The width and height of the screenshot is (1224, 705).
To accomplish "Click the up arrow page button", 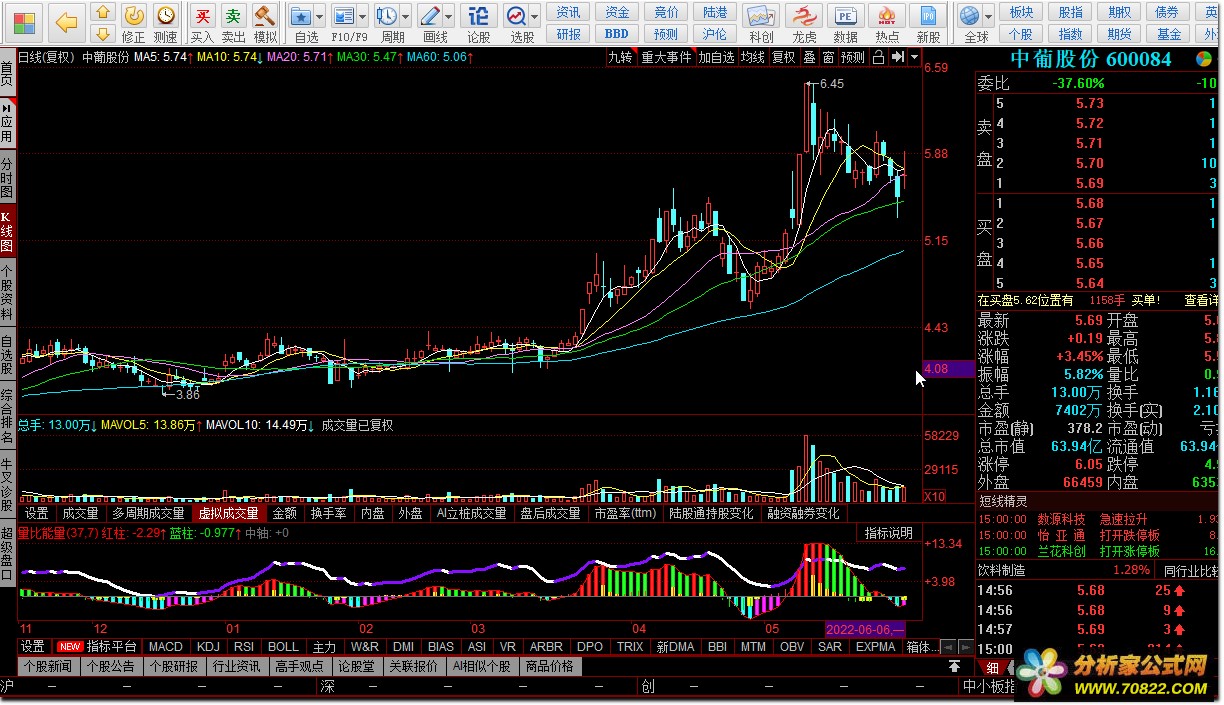I will [102, 13].
